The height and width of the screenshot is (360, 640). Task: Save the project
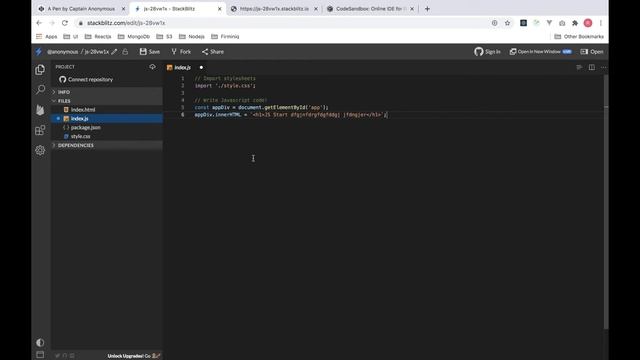[x=149, y=52]
